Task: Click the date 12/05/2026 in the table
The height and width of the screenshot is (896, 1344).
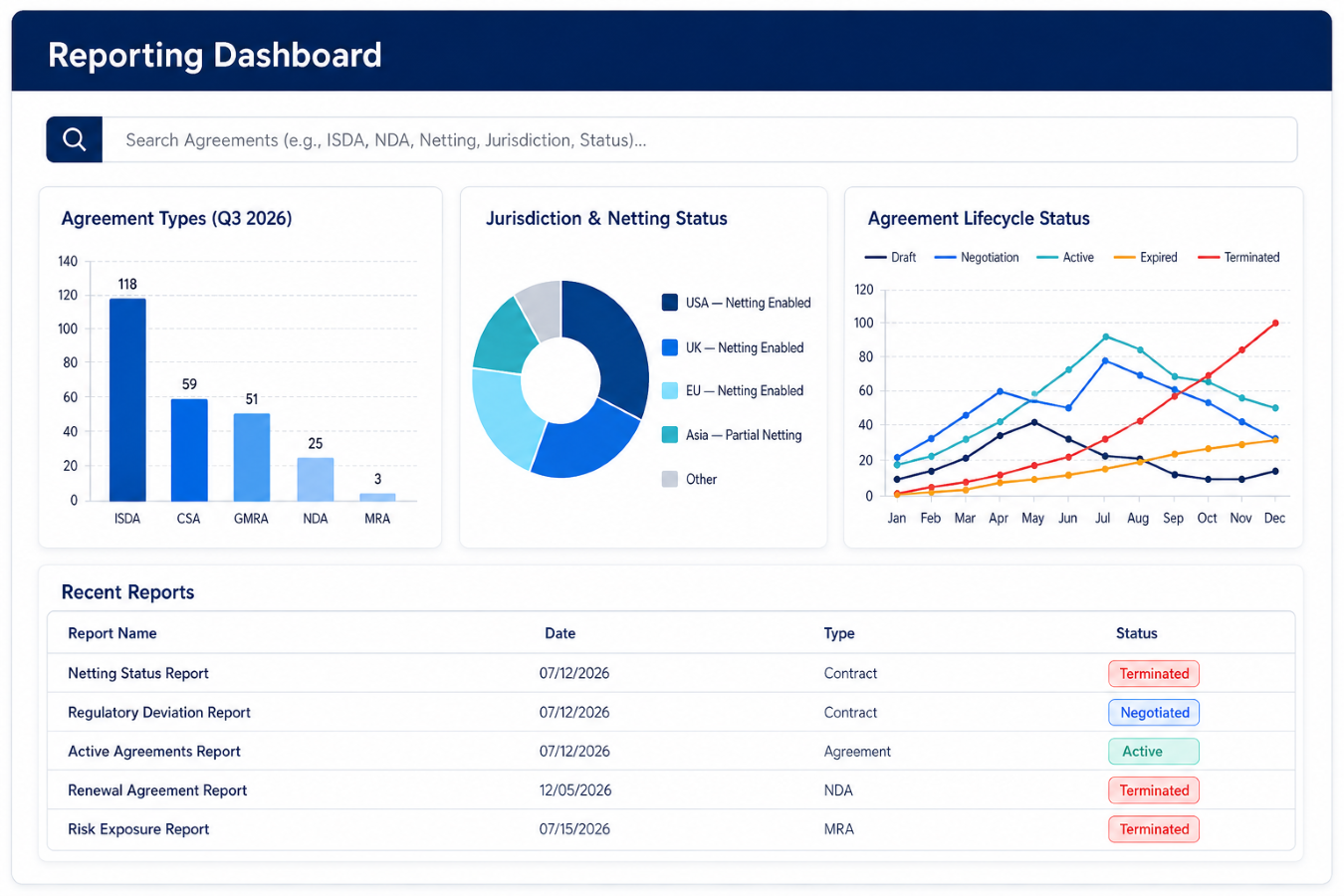Action: 575,790
